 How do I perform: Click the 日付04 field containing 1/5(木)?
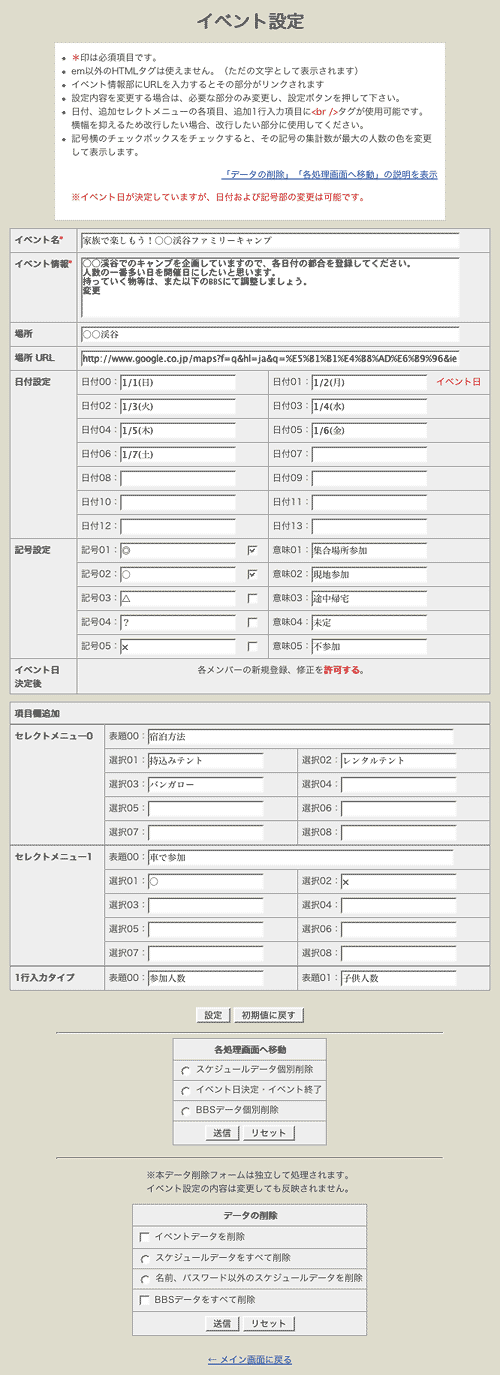(x=177, y=430)
